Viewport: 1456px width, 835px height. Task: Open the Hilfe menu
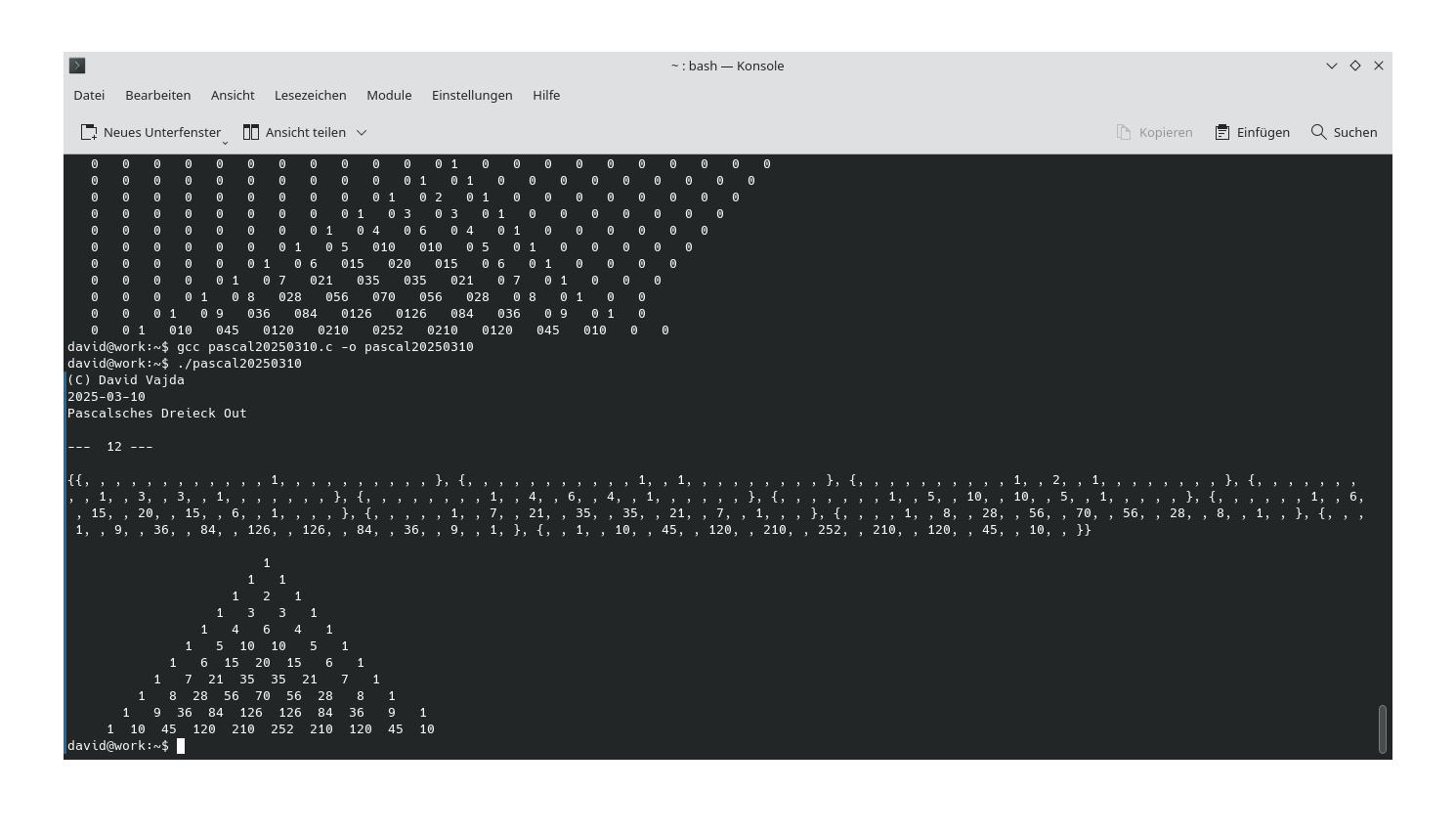pos(546,95)
